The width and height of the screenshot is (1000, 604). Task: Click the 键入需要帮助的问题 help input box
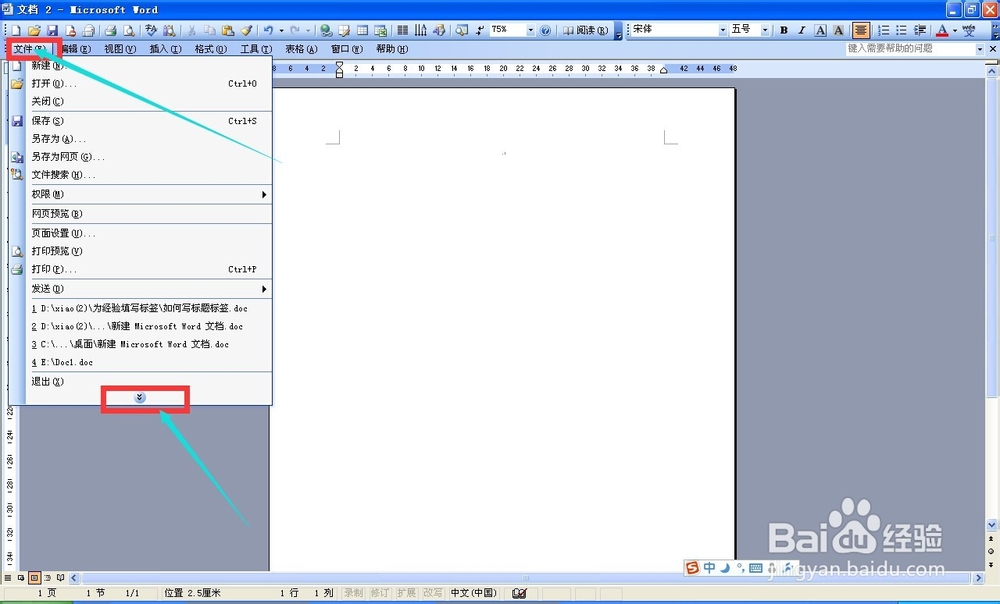click(x=910, y=49)
